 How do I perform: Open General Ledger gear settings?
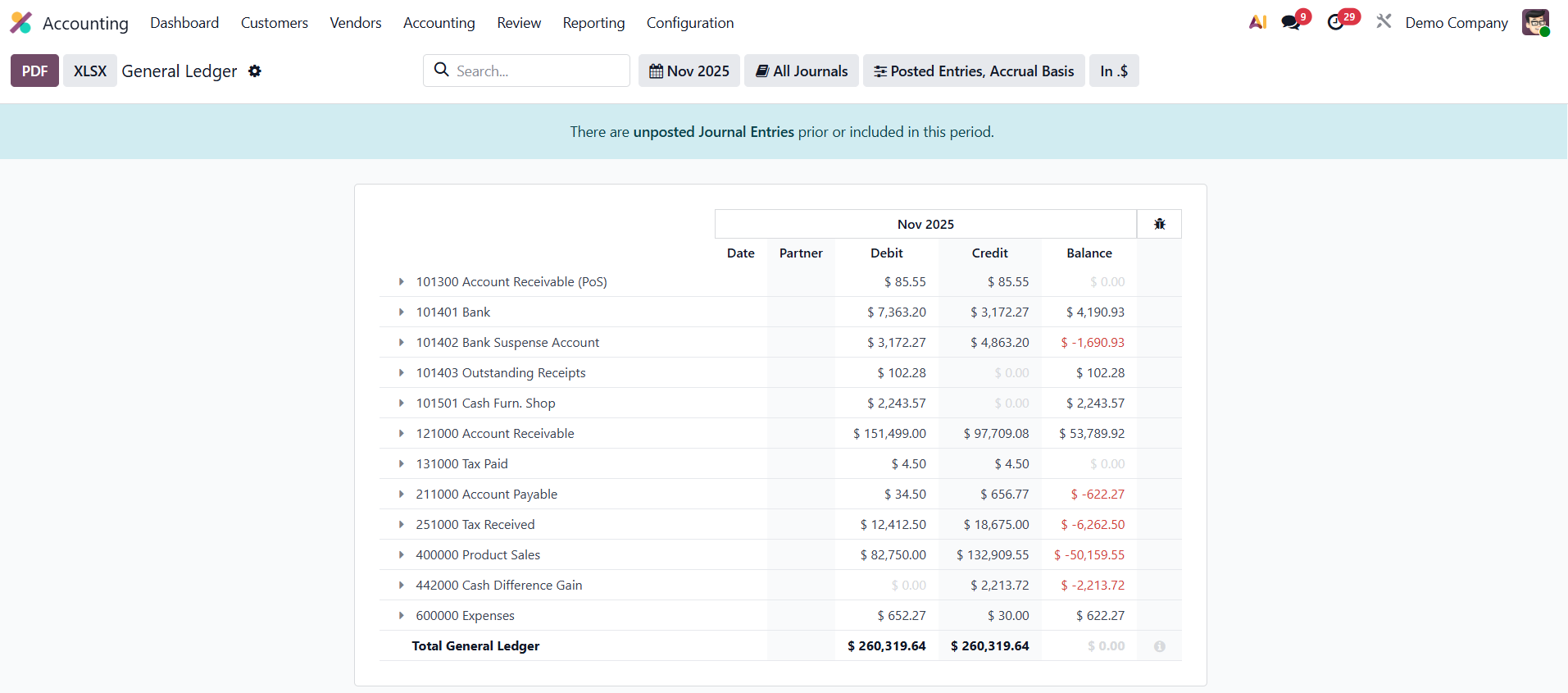[x=255, y=71]
